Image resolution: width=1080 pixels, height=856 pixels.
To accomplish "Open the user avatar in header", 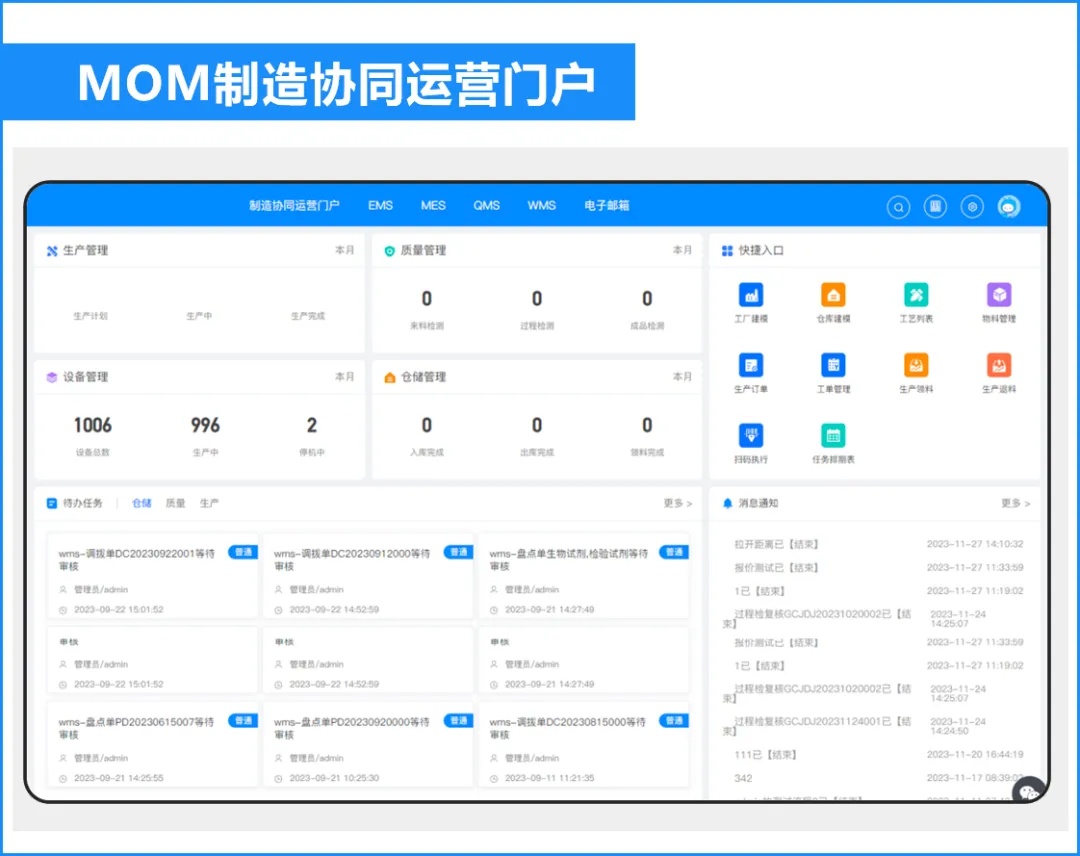I will [1008, 207].
